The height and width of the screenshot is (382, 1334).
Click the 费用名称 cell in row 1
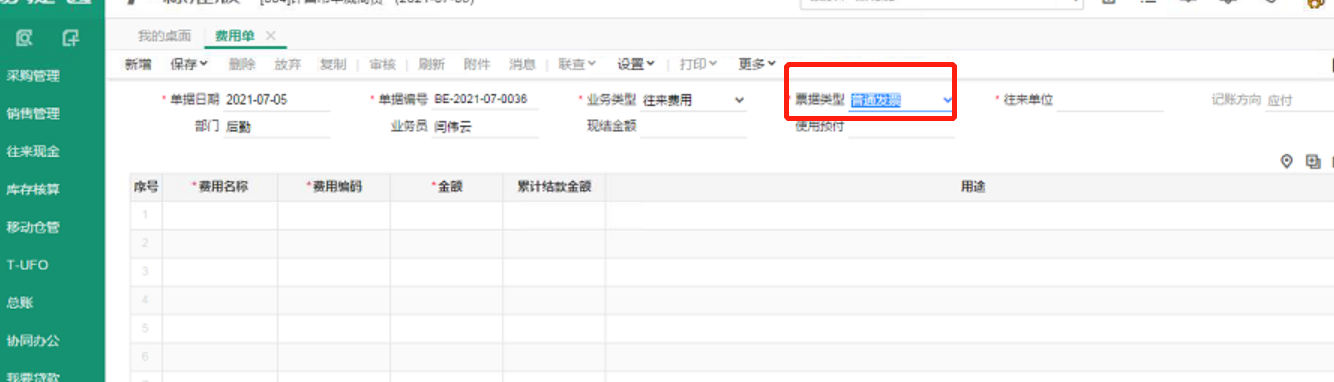pos(220,215)
